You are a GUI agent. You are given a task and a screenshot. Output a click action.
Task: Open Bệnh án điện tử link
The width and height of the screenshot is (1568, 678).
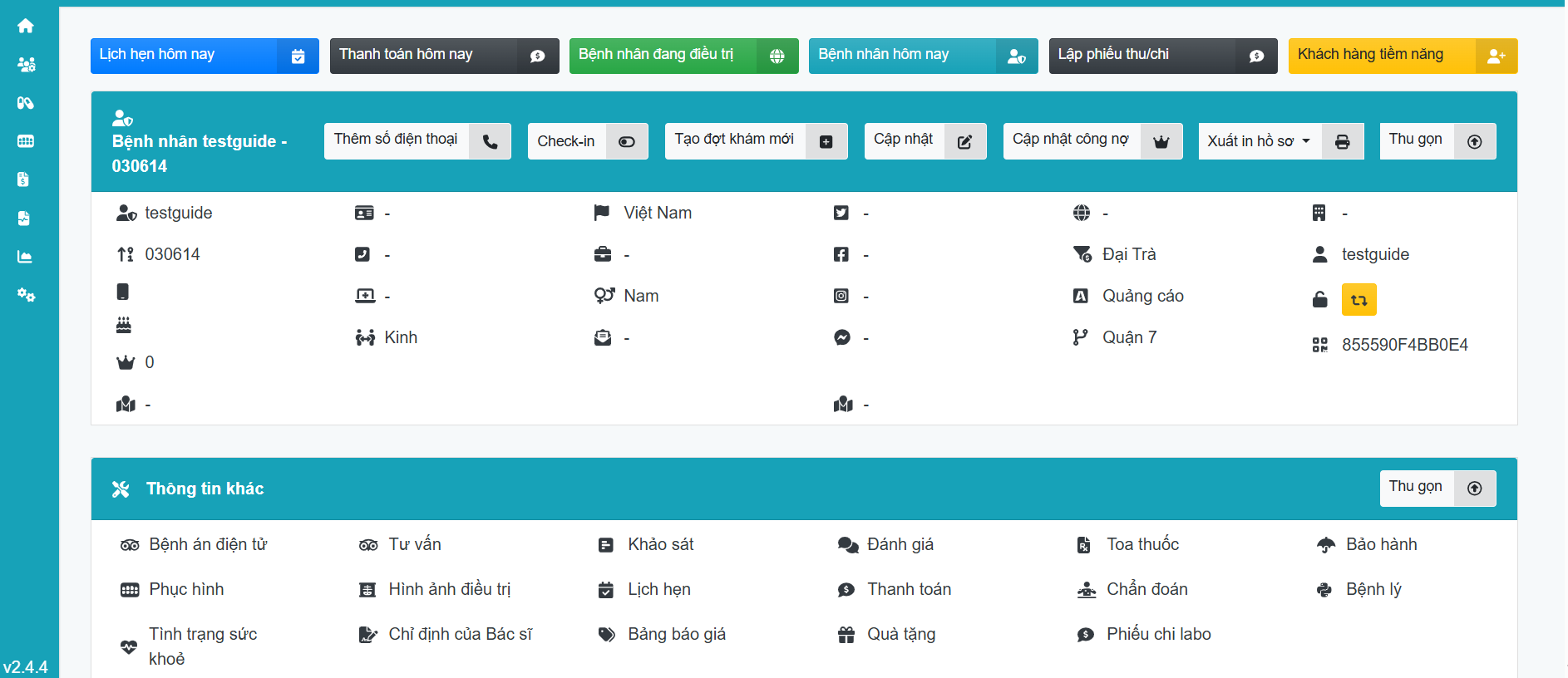click(x=207, y=544)
